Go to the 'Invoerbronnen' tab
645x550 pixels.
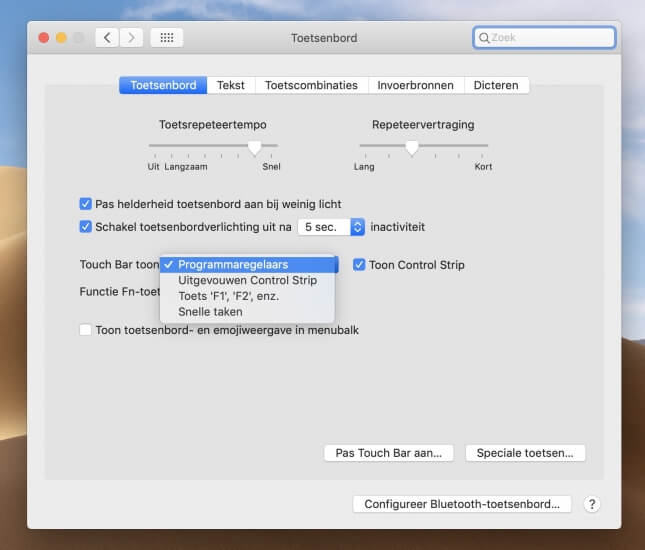(415, 86)
